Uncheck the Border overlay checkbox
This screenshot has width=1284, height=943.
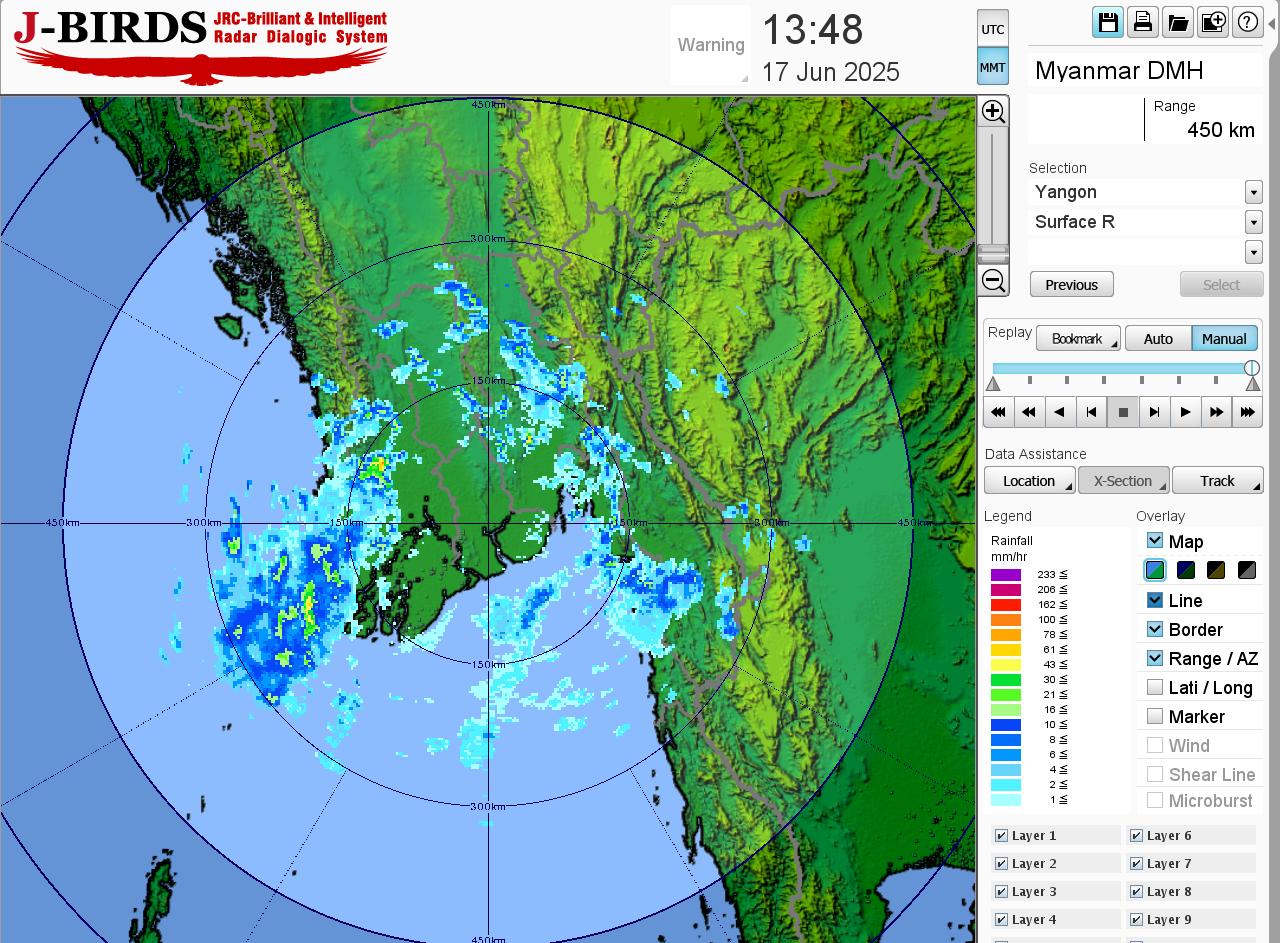[1155, 629]
